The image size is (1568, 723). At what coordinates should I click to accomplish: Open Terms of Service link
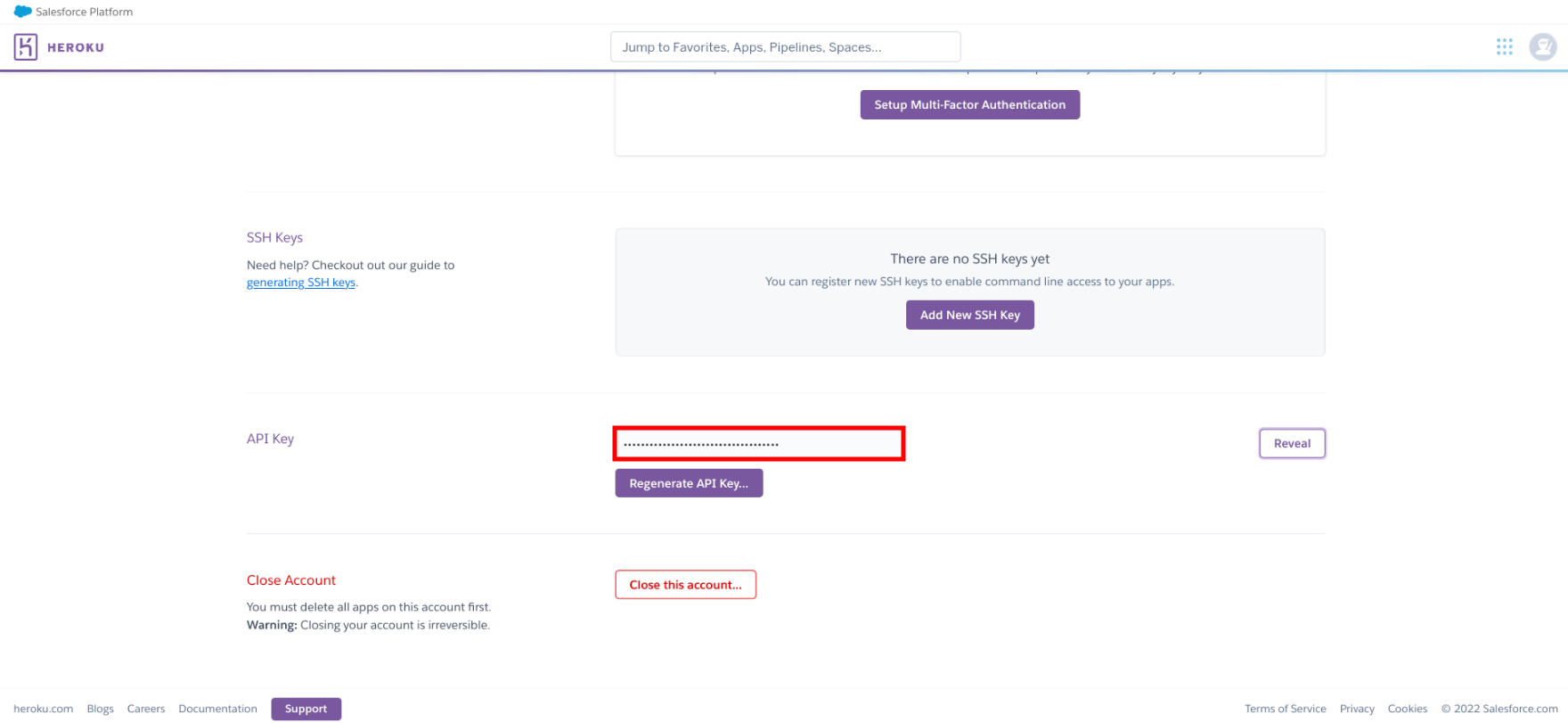(x=1285, y=709)
